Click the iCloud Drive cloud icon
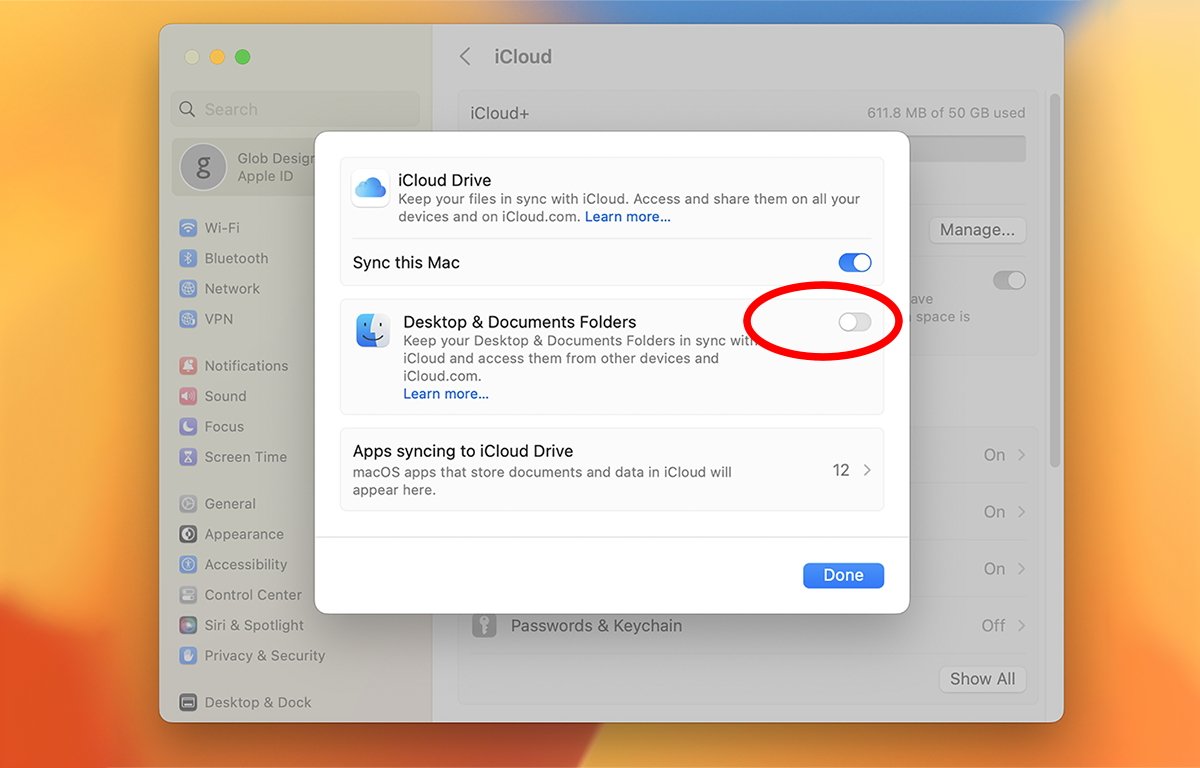 [370, 188]
